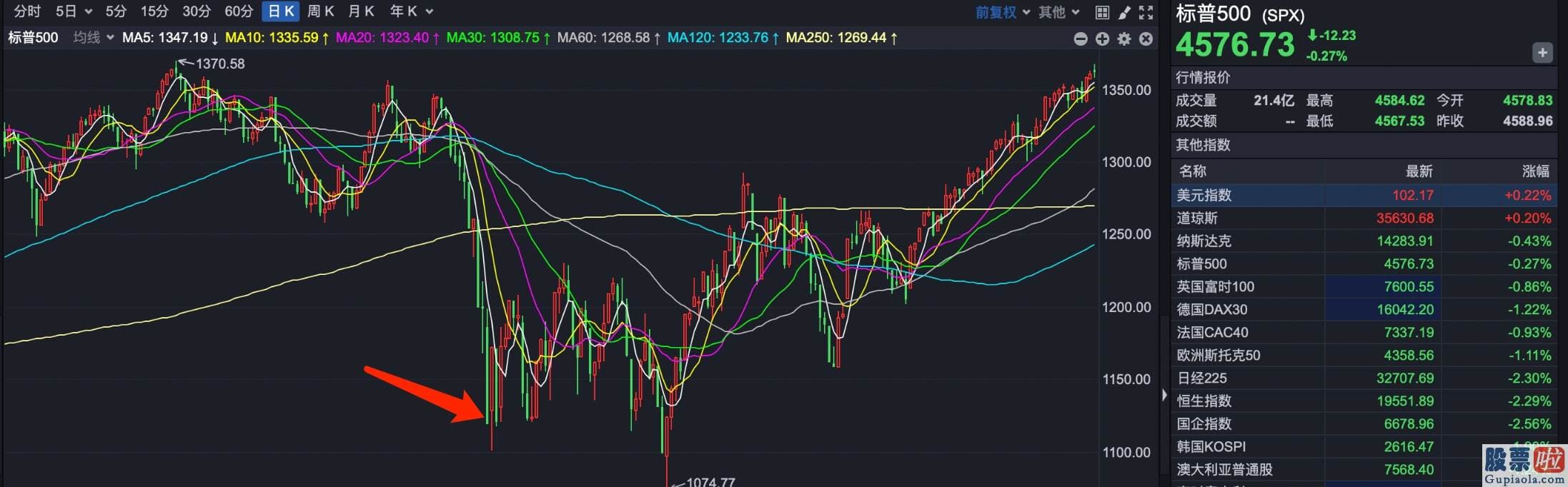
Task: Open the 均线 indicator dropdown
Action: click(x=94, y=37)
